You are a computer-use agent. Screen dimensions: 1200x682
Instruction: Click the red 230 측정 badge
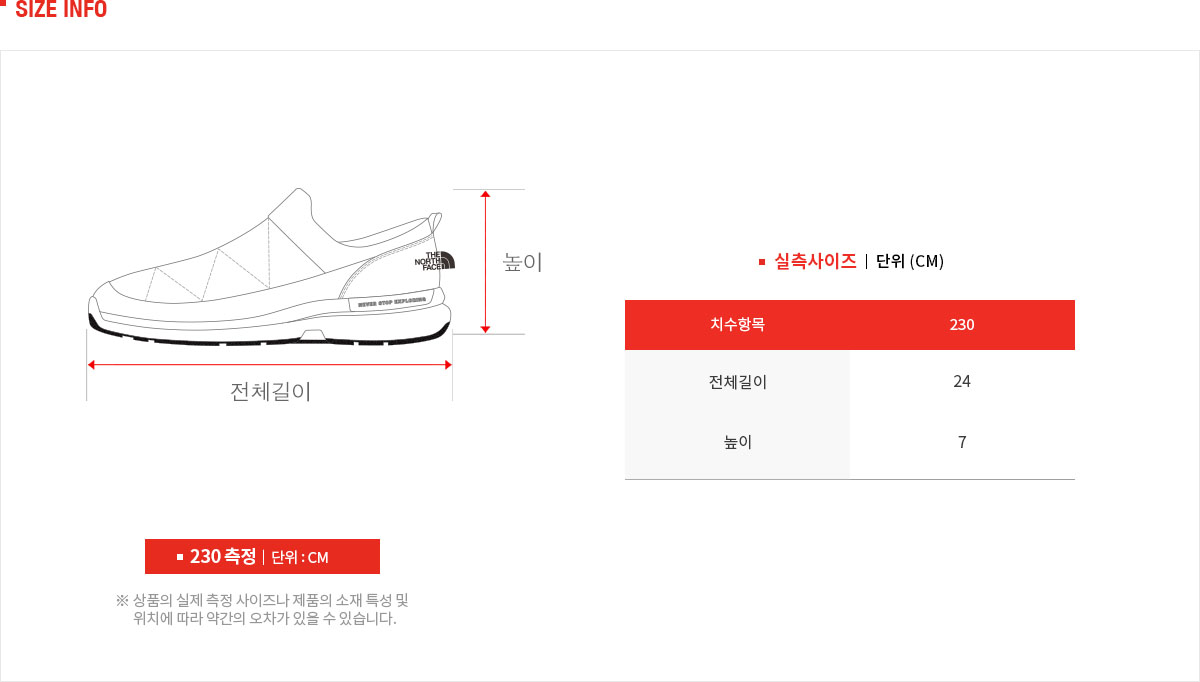(x=262, y=556)
